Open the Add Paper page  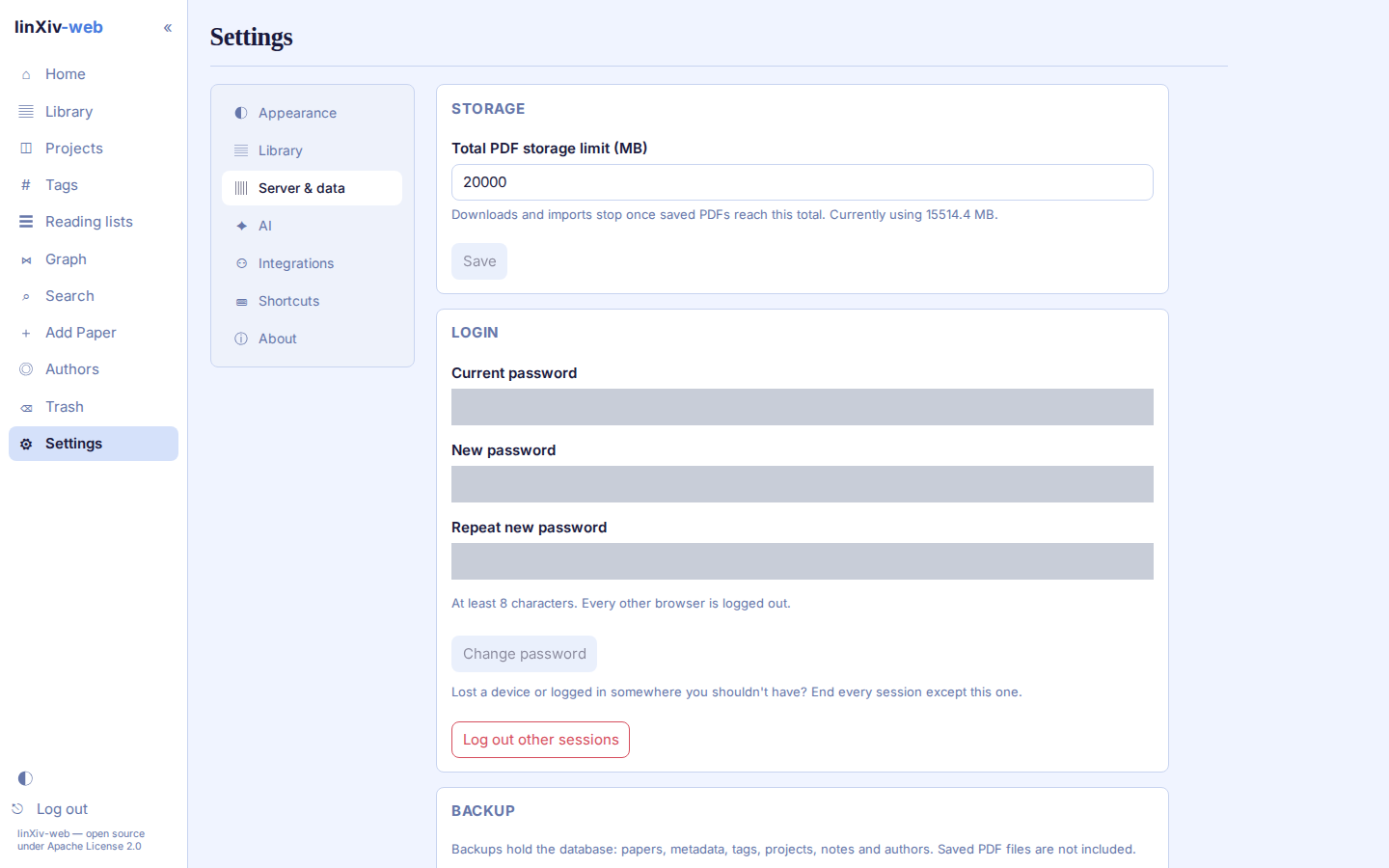(x=94, y=333)
